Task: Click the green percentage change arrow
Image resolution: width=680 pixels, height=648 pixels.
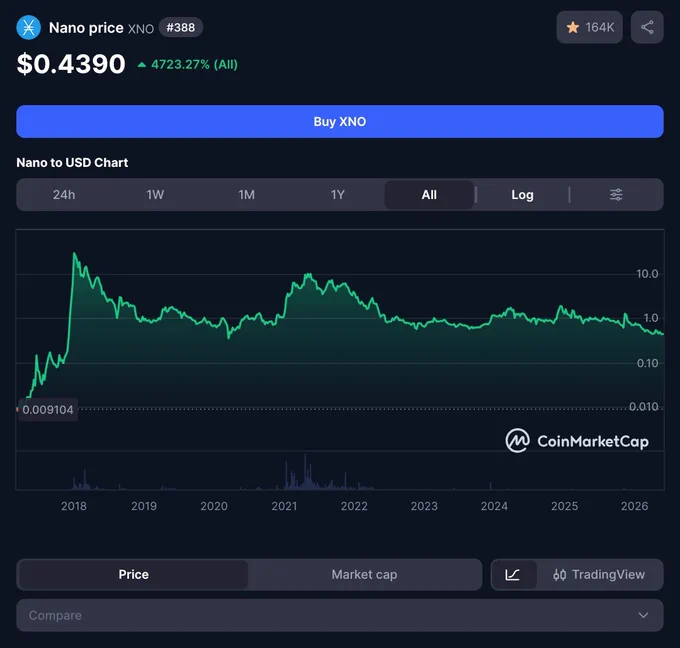Action: (141, 65)
